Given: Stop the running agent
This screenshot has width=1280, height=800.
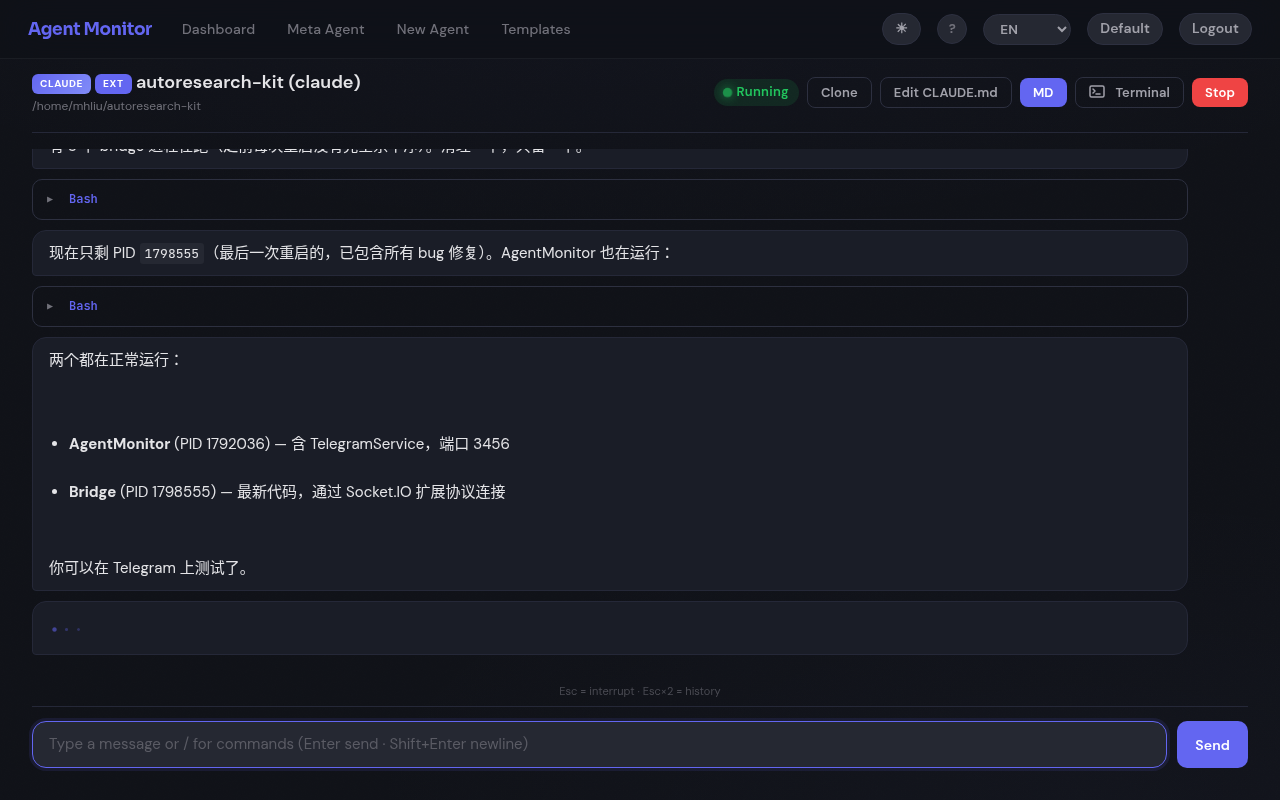Looking at the screenshot, I should coord(1219,92).
